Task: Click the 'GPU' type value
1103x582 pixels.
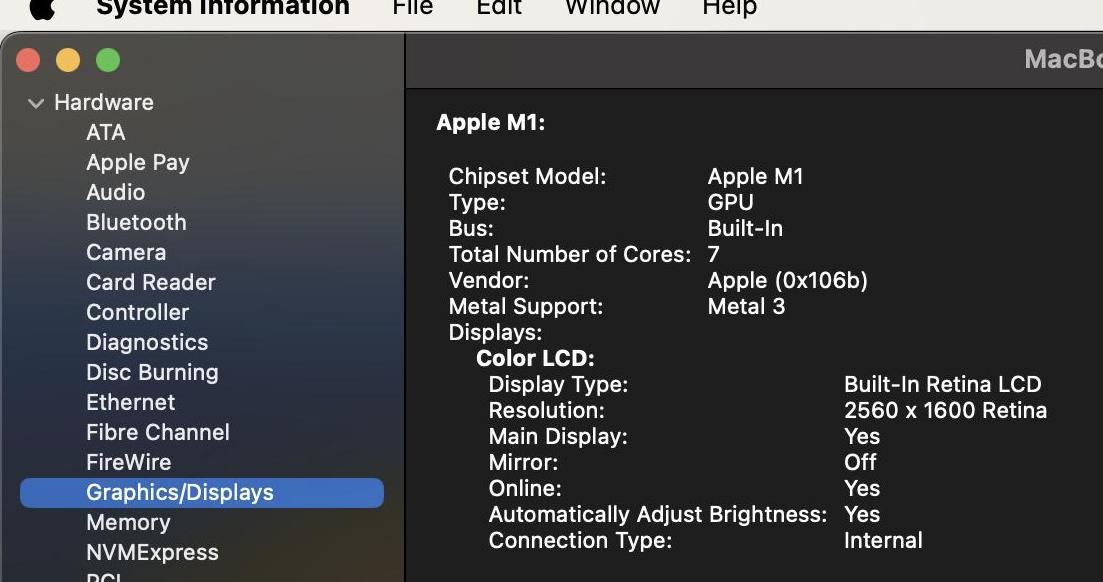Action: point(730,203)
